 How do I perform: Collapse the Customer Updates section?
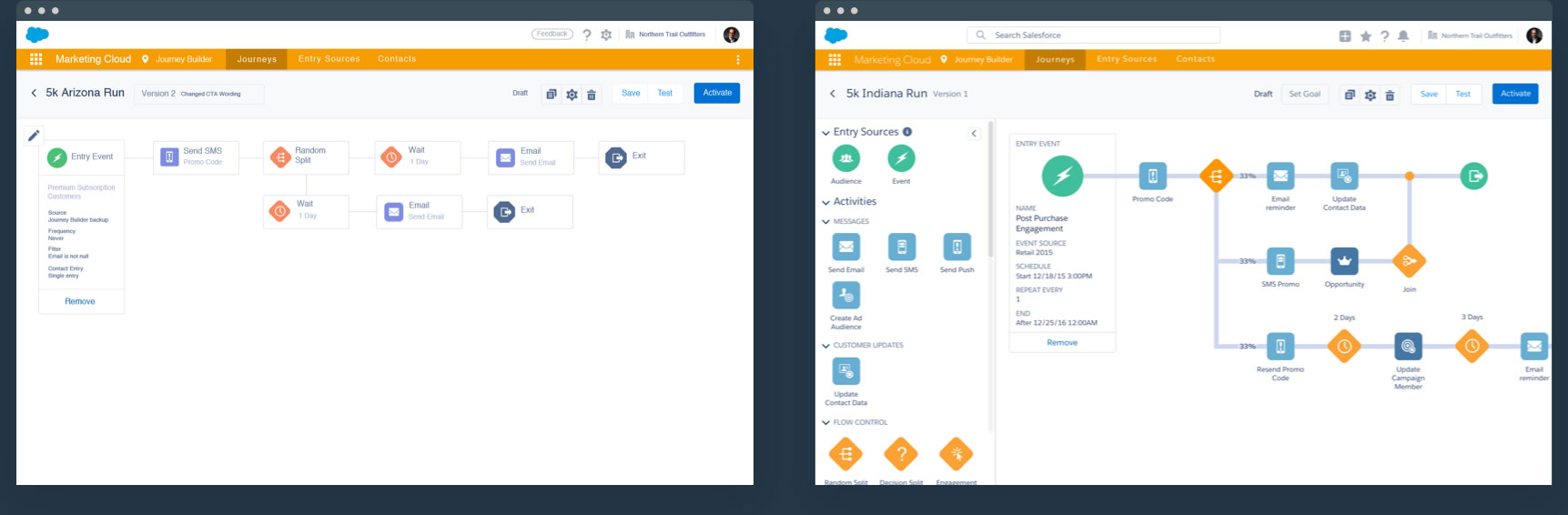825,346
